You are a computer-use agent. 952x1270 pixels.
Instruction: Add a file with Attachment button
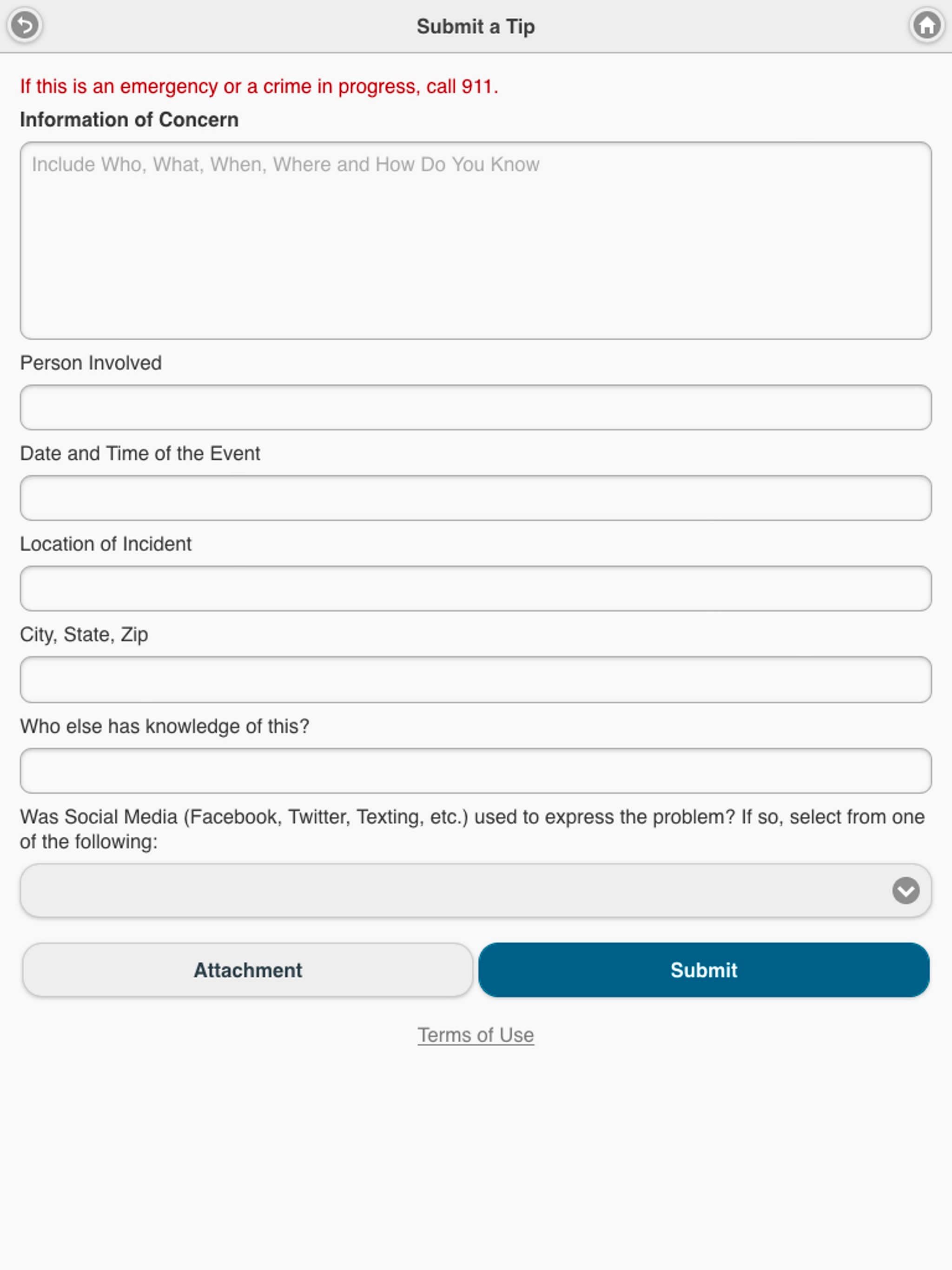[247, 970]
